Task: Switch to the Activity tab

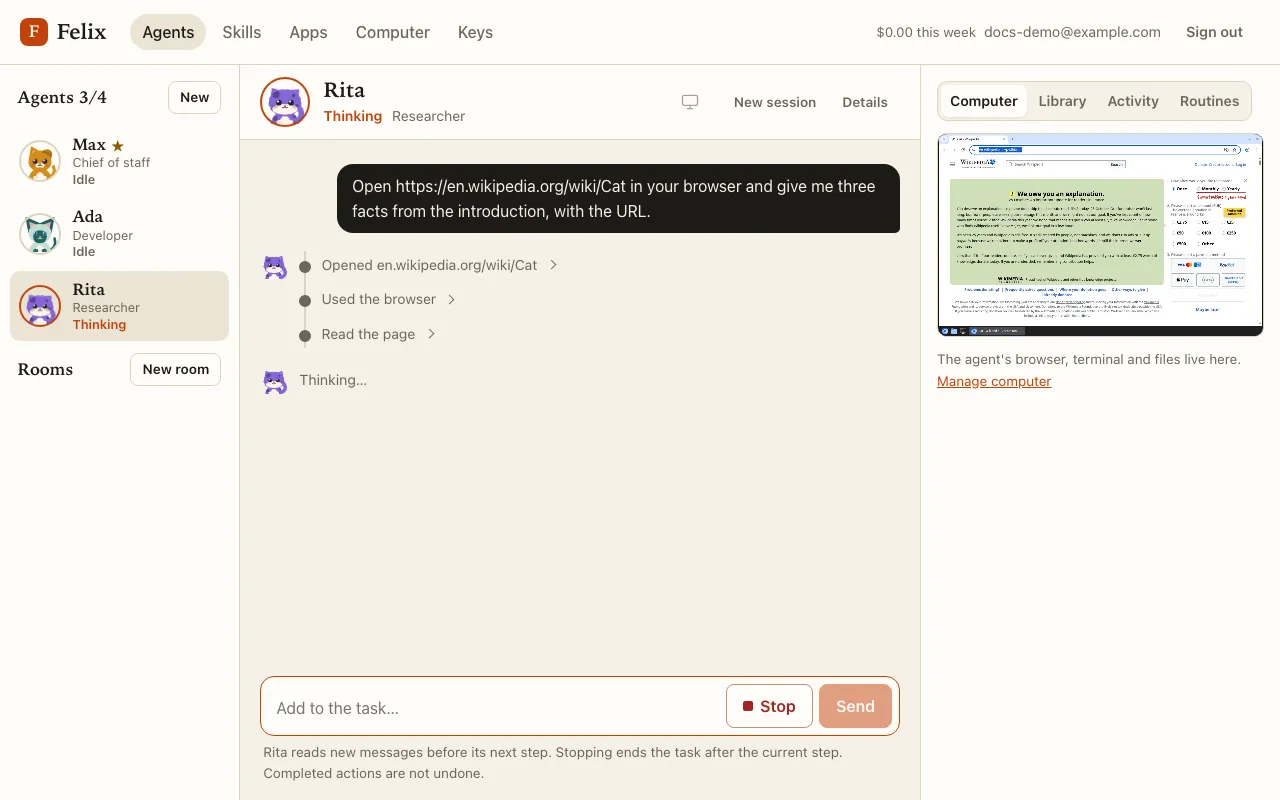Action: click(1133, 101)
